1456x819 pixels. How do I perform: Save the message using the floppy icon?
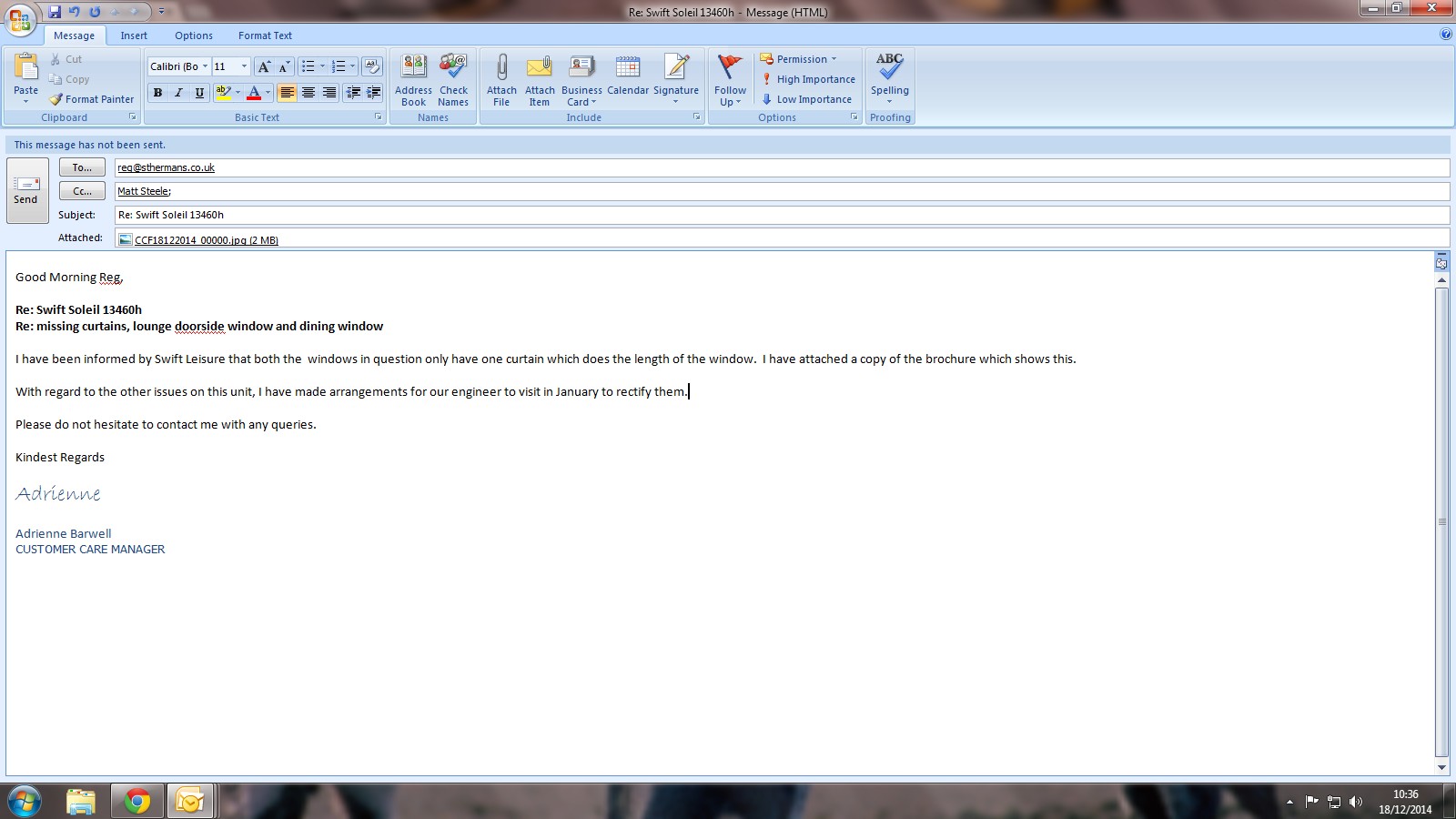55,12
